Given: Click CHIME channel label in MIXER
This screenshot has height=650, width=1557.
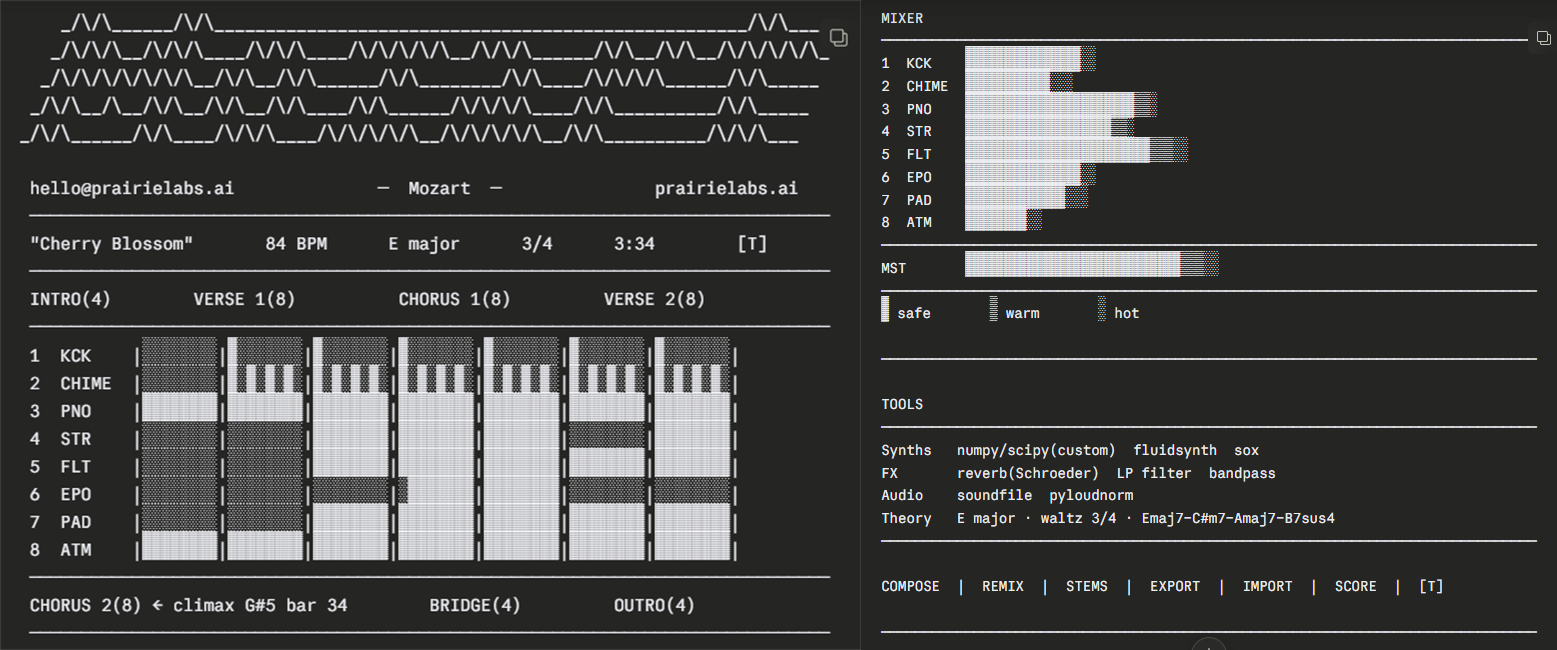Looking at the screenshot, I should click(927, 86).
